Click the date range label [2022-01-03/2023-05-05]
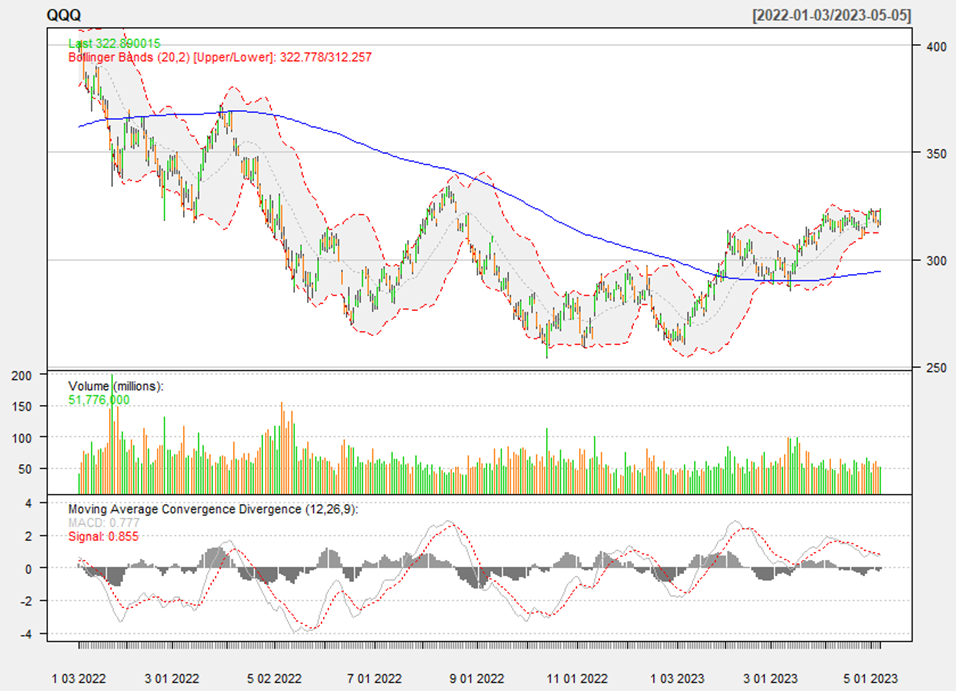 [832, 15]
